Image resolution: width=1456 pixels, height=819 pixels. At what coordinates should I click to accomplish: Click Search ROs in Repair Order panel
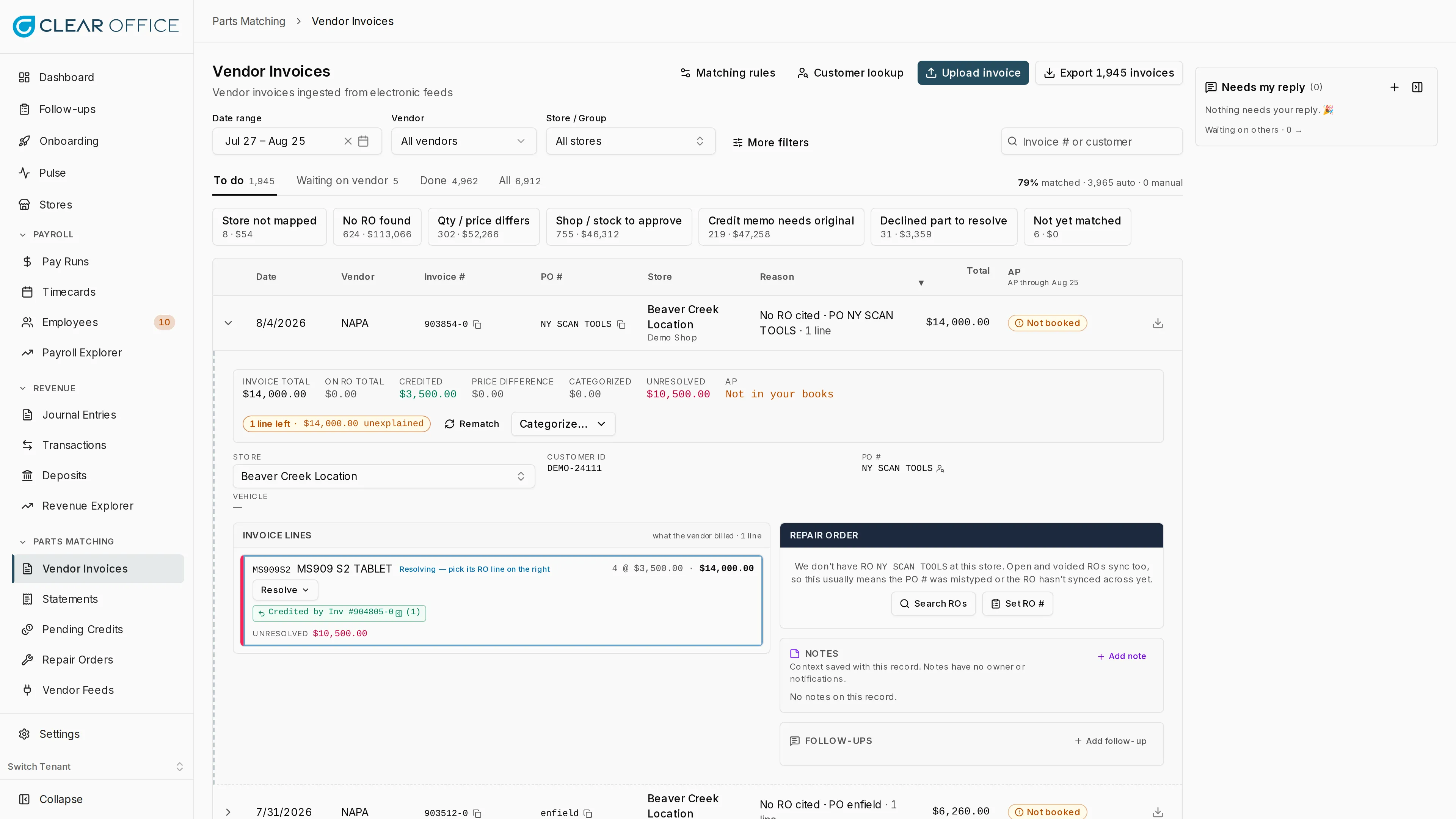coord(933,604)
